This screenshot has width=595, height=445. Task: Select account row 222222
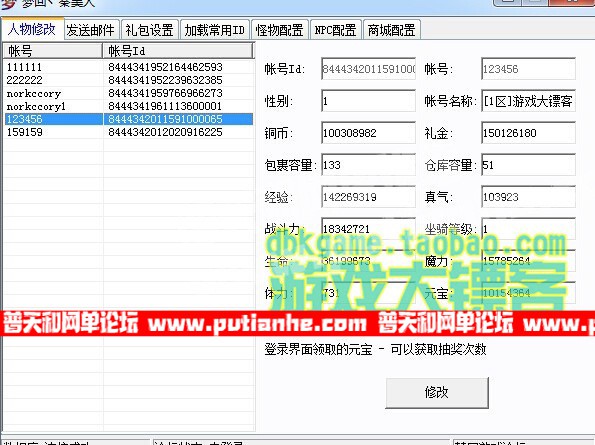pyautogui.click(x=128, y=80)
